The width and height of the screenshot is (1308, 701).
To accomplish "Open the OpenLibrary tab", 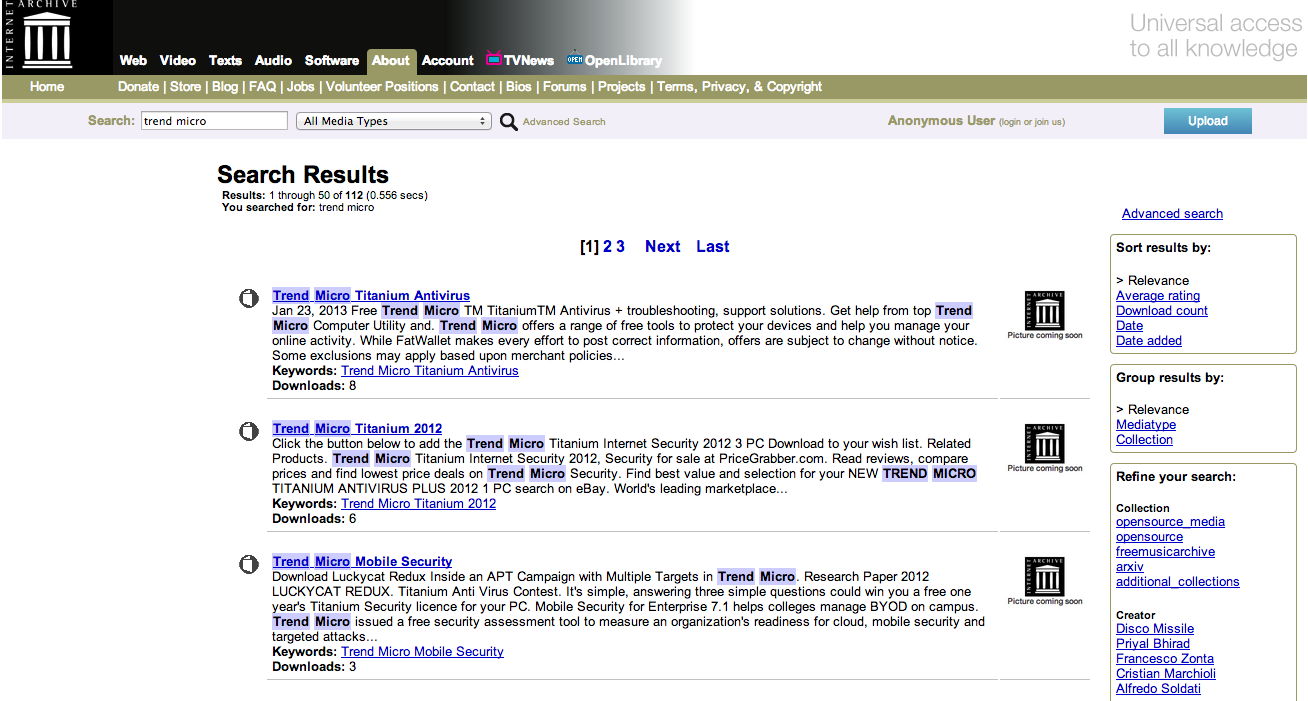I will [x=615, y=60].
